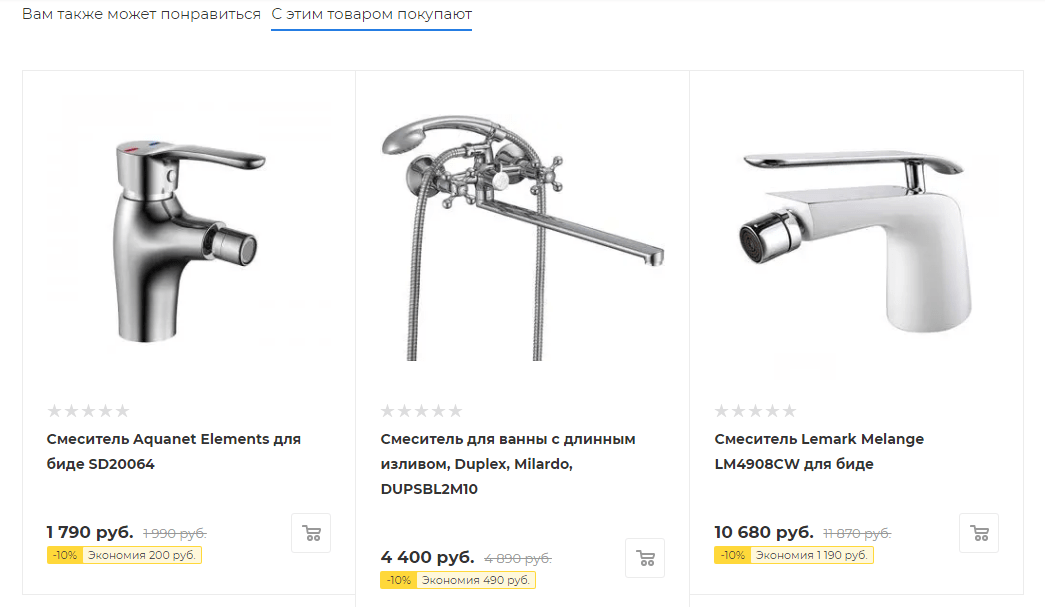Select 'С этим товаром покупают' tab
1045x607 pixels.
(371, 15)
